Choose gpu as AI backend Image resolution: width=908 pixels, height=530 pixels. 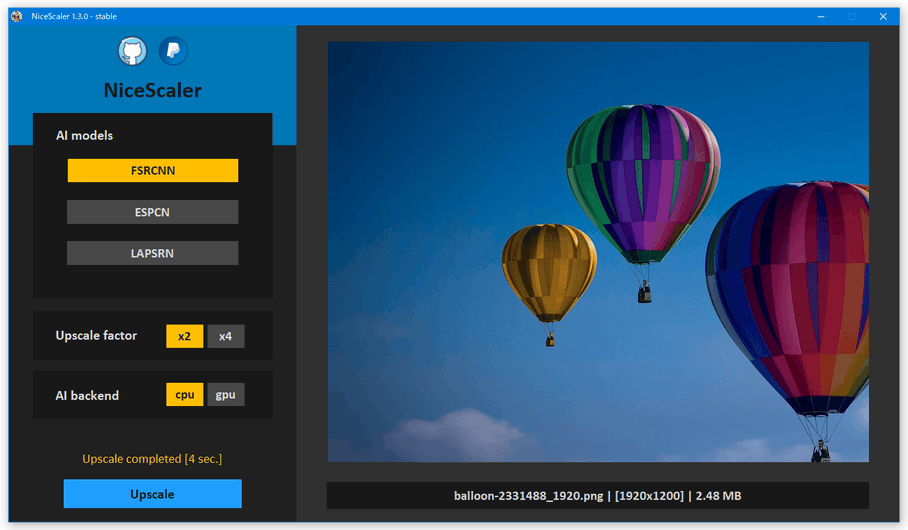tap(226, 394)
